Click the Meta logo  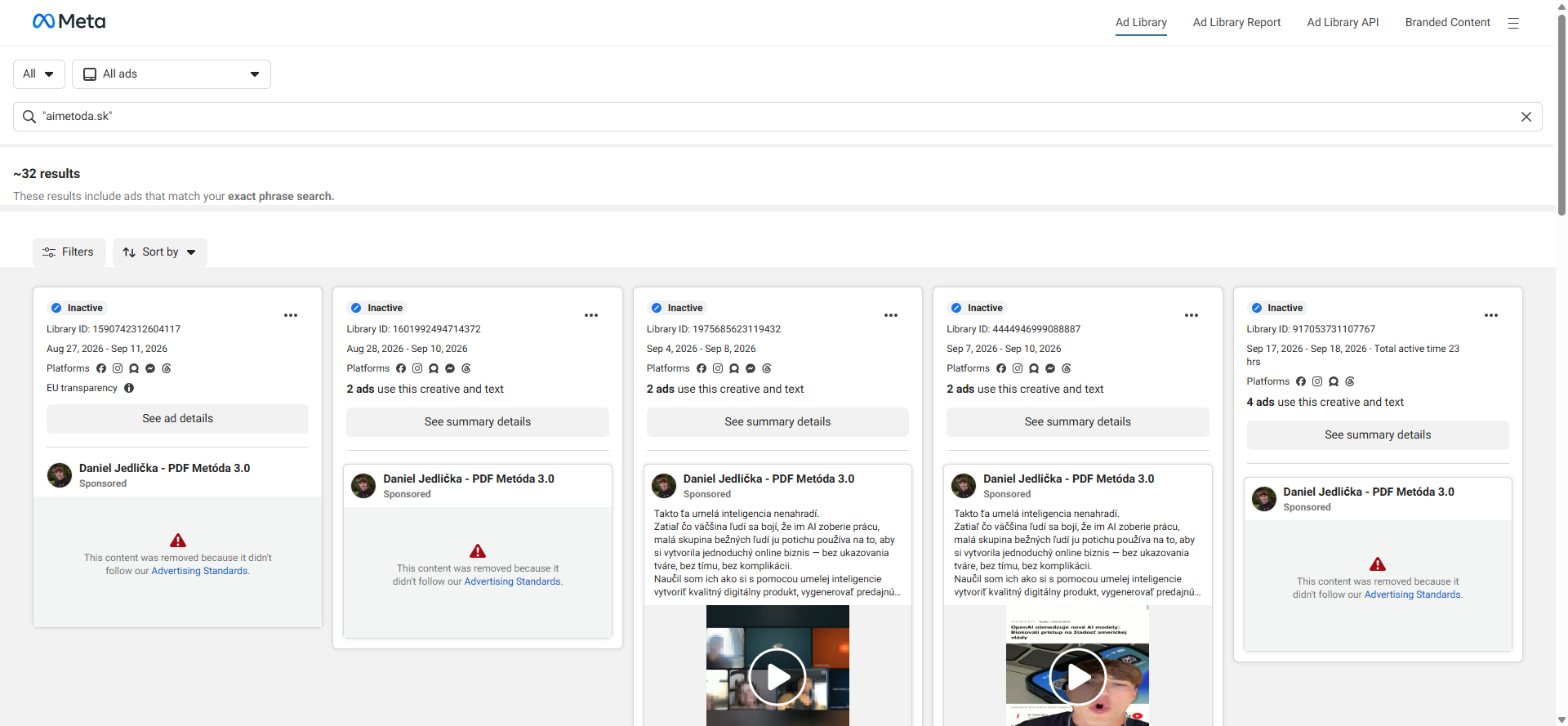(69, 21)
